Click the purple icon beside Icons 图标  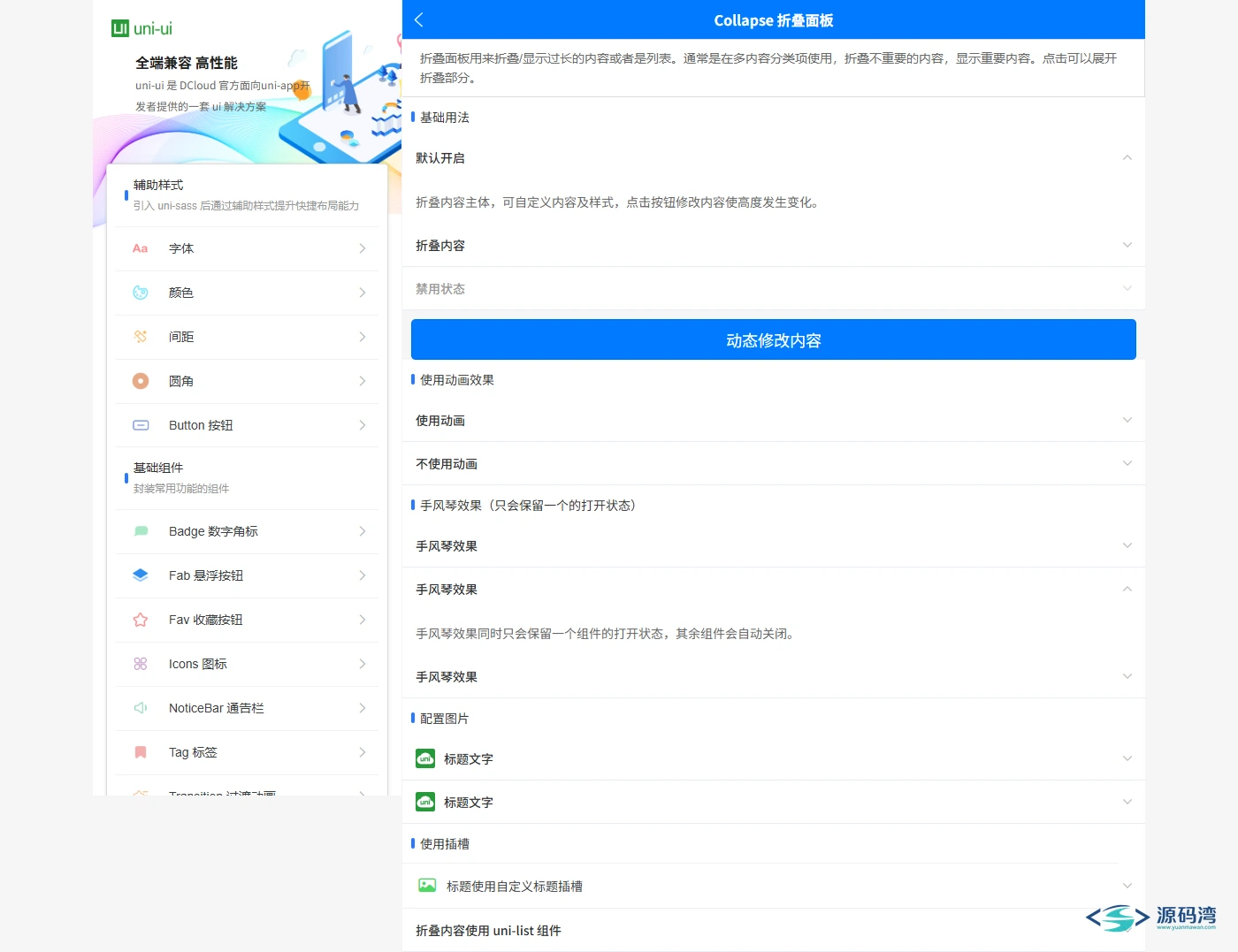(x=141, y=664)
